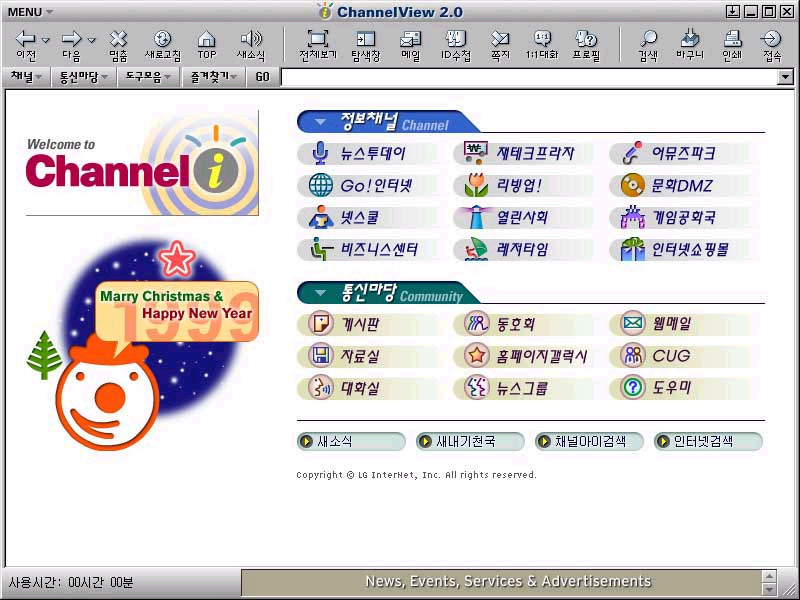The height and width of the screenshot is (600, 800).
Task: Open the 넷스쿨 link
Action: [x=360, y=218]
